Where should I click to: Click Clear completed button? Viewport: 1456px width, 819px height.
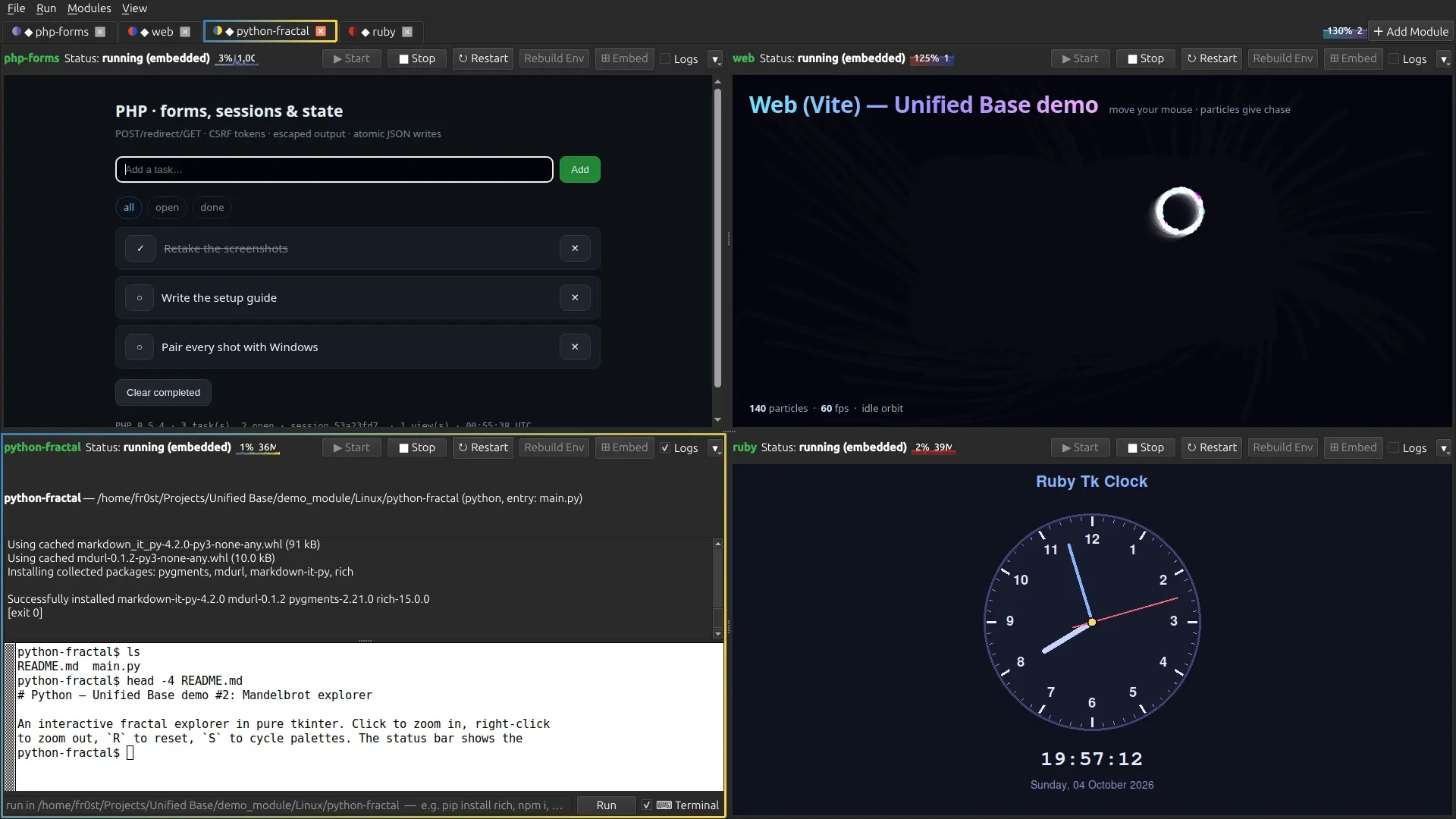pos(163,393)
